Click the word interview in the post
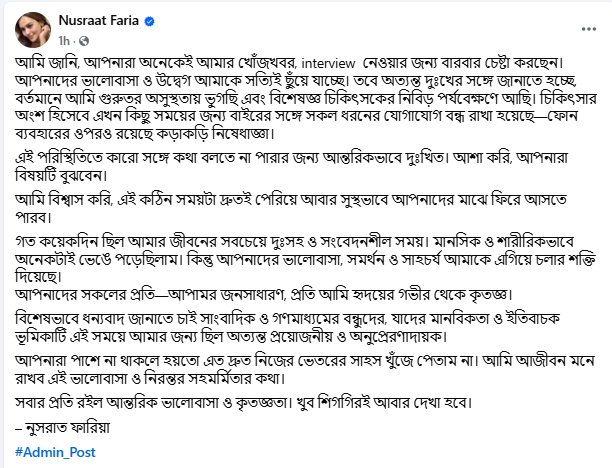Screen dimensions: 612x468 (328, 63)
